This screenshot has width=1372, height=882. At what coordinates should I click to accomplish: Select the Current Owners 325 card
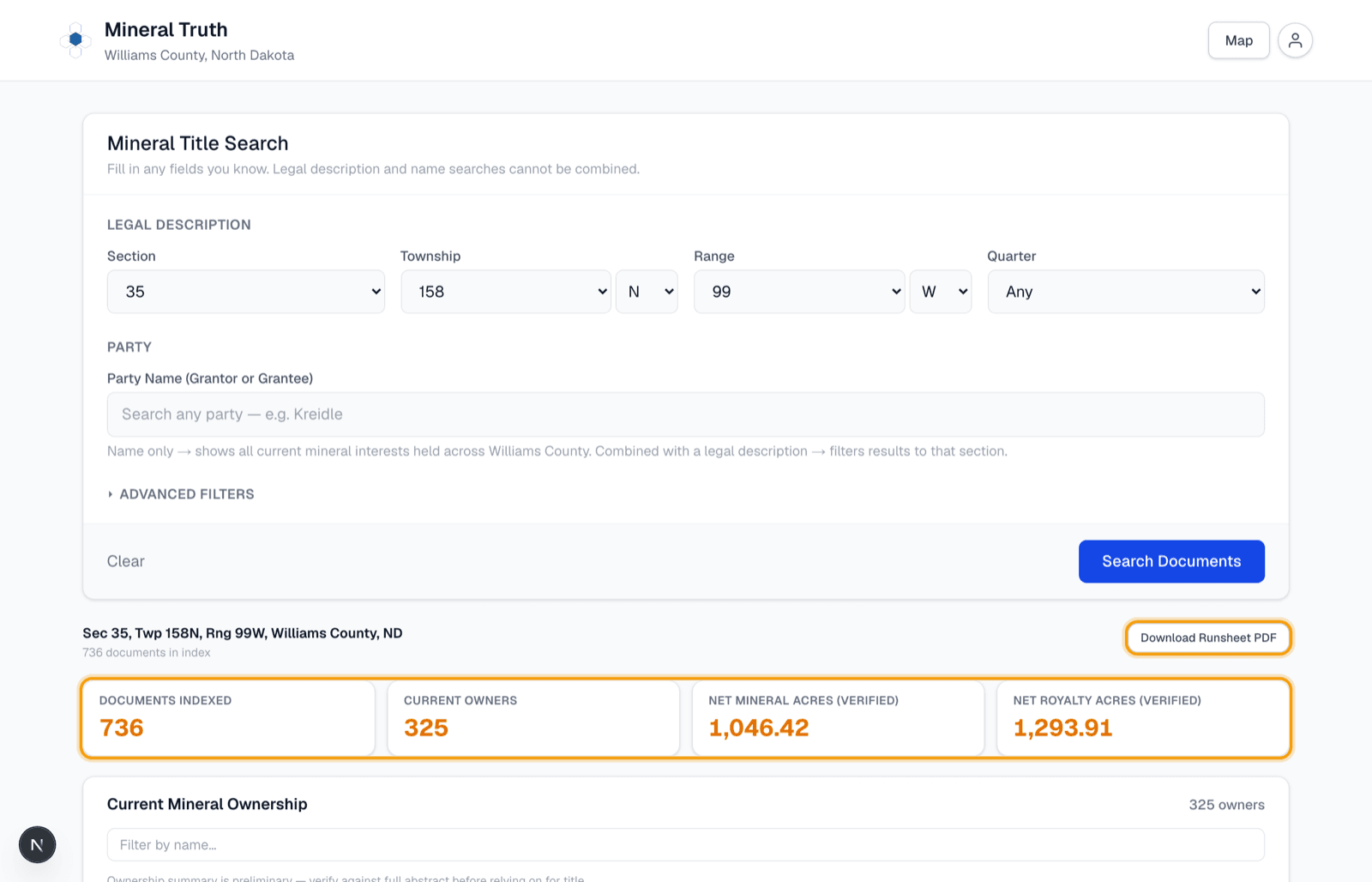533,718
